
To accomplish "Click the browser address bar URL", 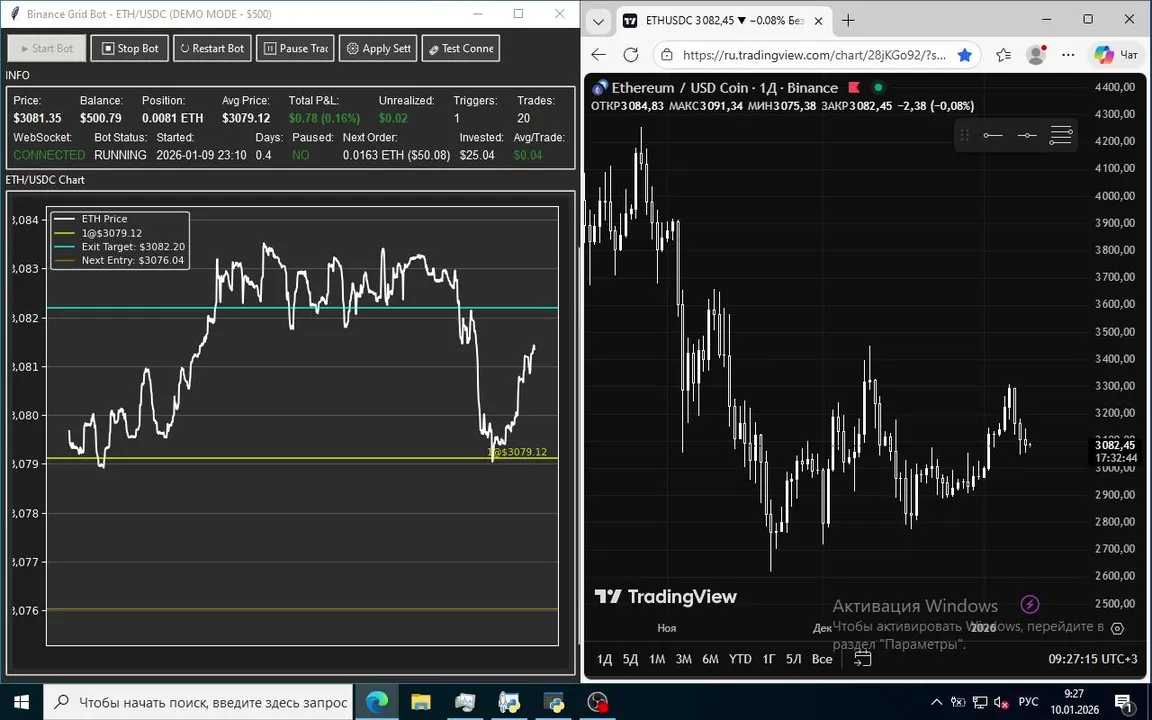I will point(813,55).
